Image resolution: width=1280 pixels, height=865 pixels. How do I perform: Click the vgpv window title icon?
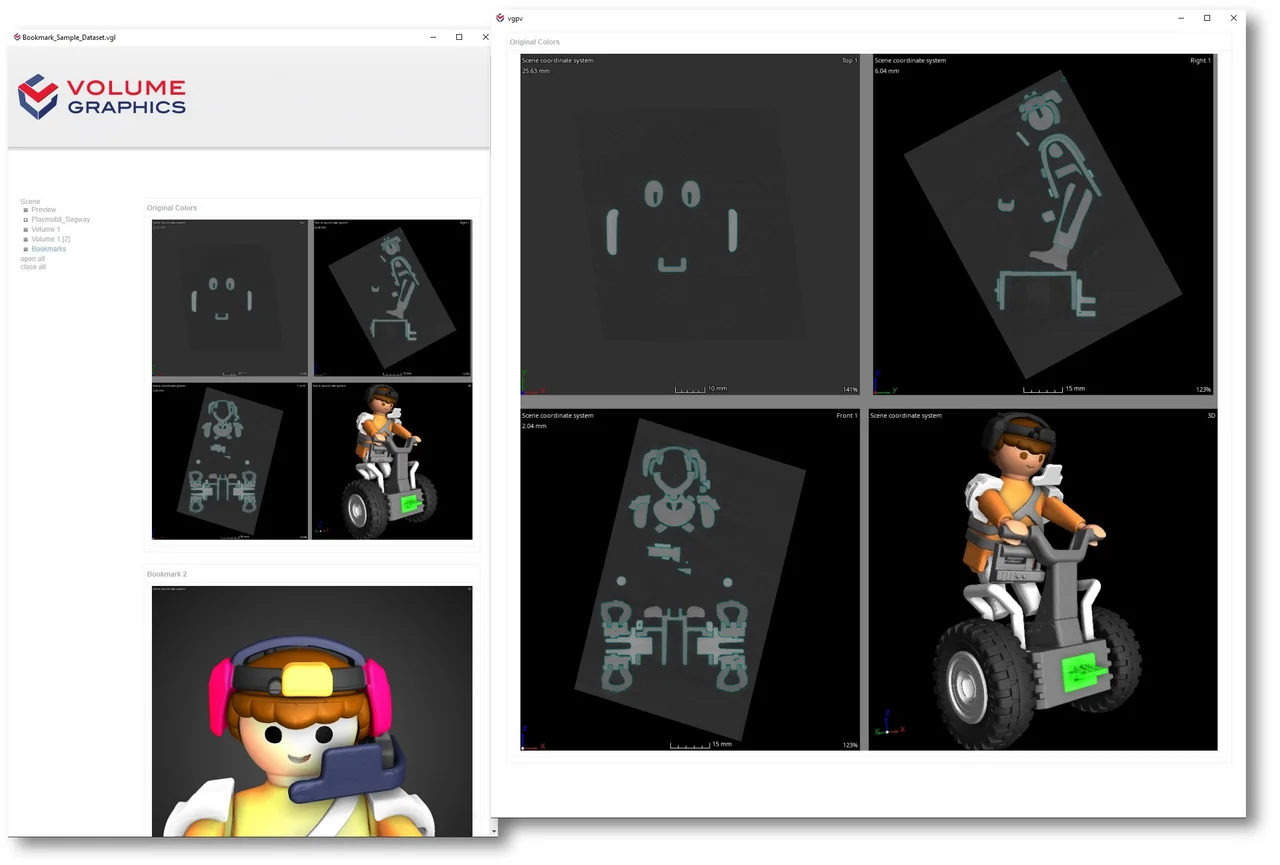(x=500, y=18)
